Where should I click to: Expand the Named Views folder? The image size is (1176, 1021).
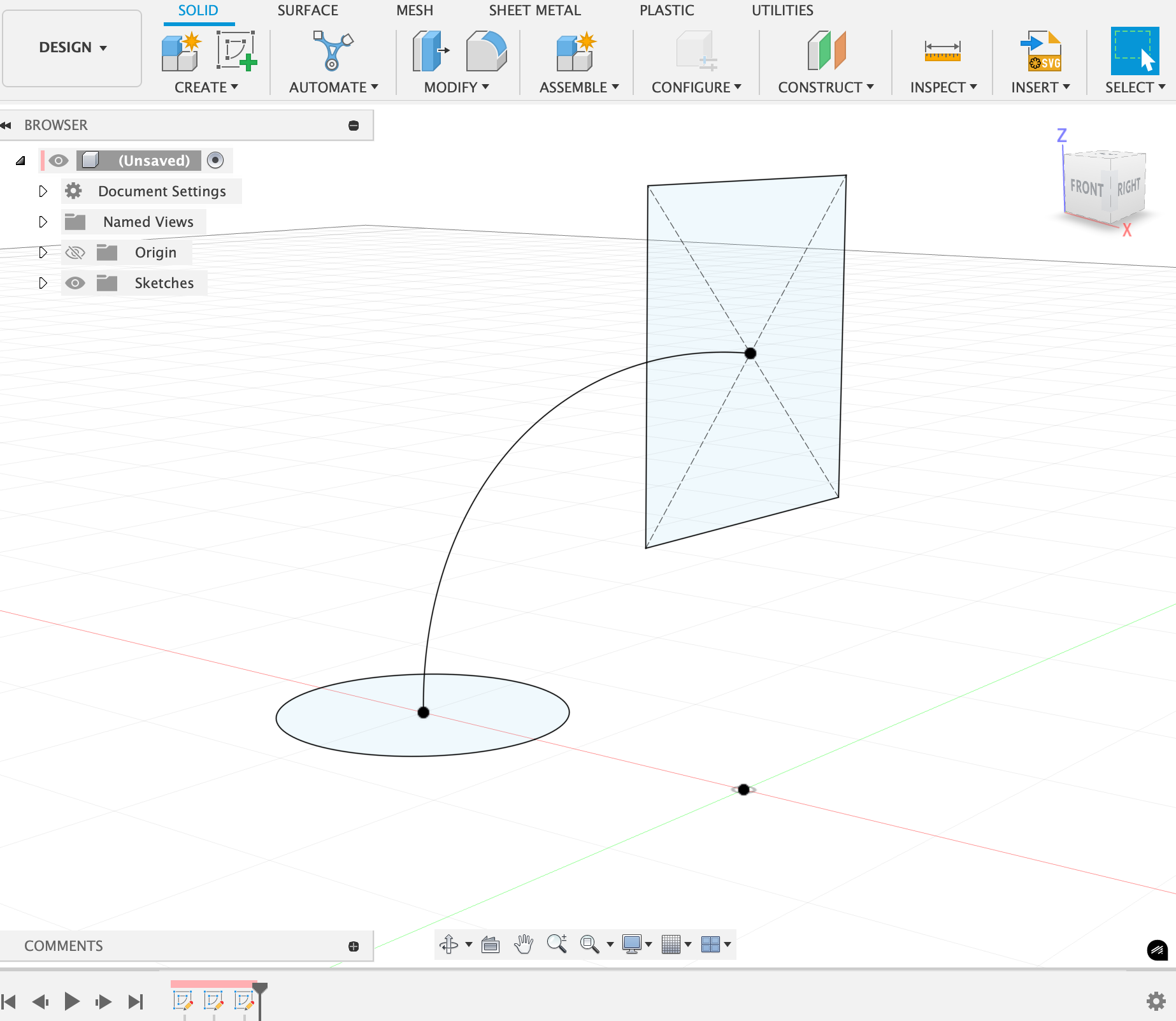pos(43,222)
